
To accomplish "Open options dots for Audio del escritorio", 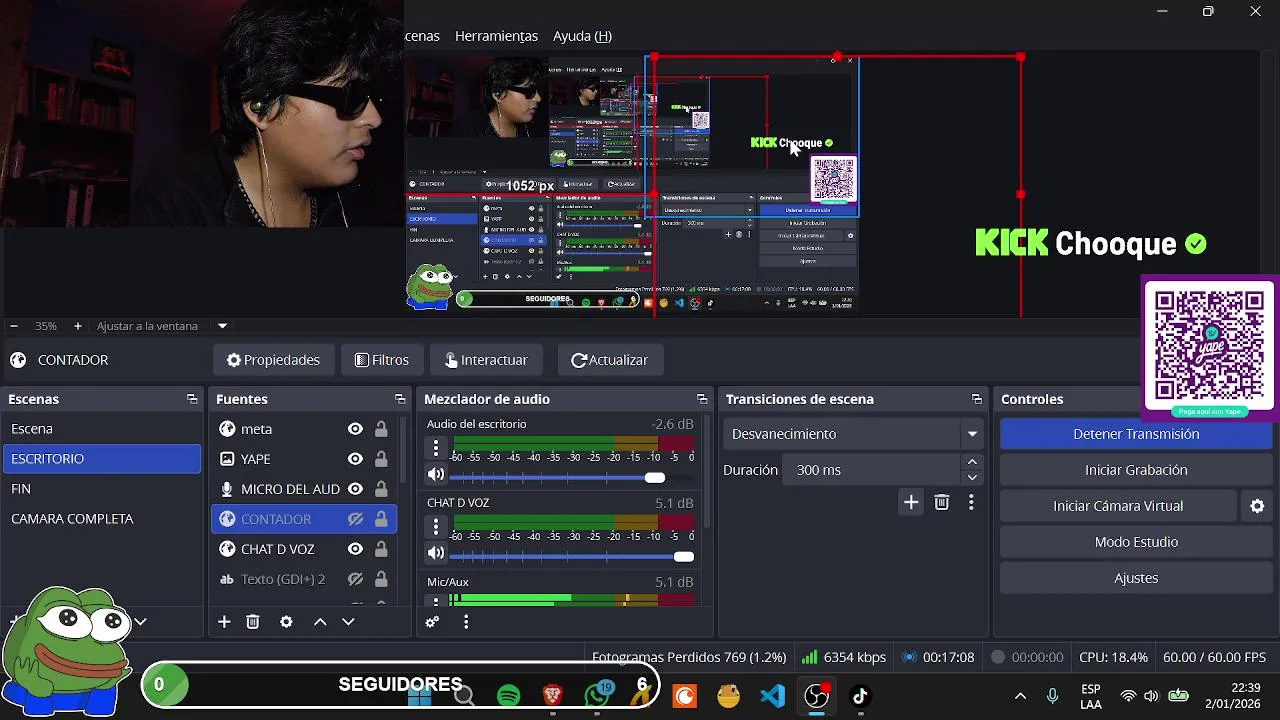I will tap(436, 447).
